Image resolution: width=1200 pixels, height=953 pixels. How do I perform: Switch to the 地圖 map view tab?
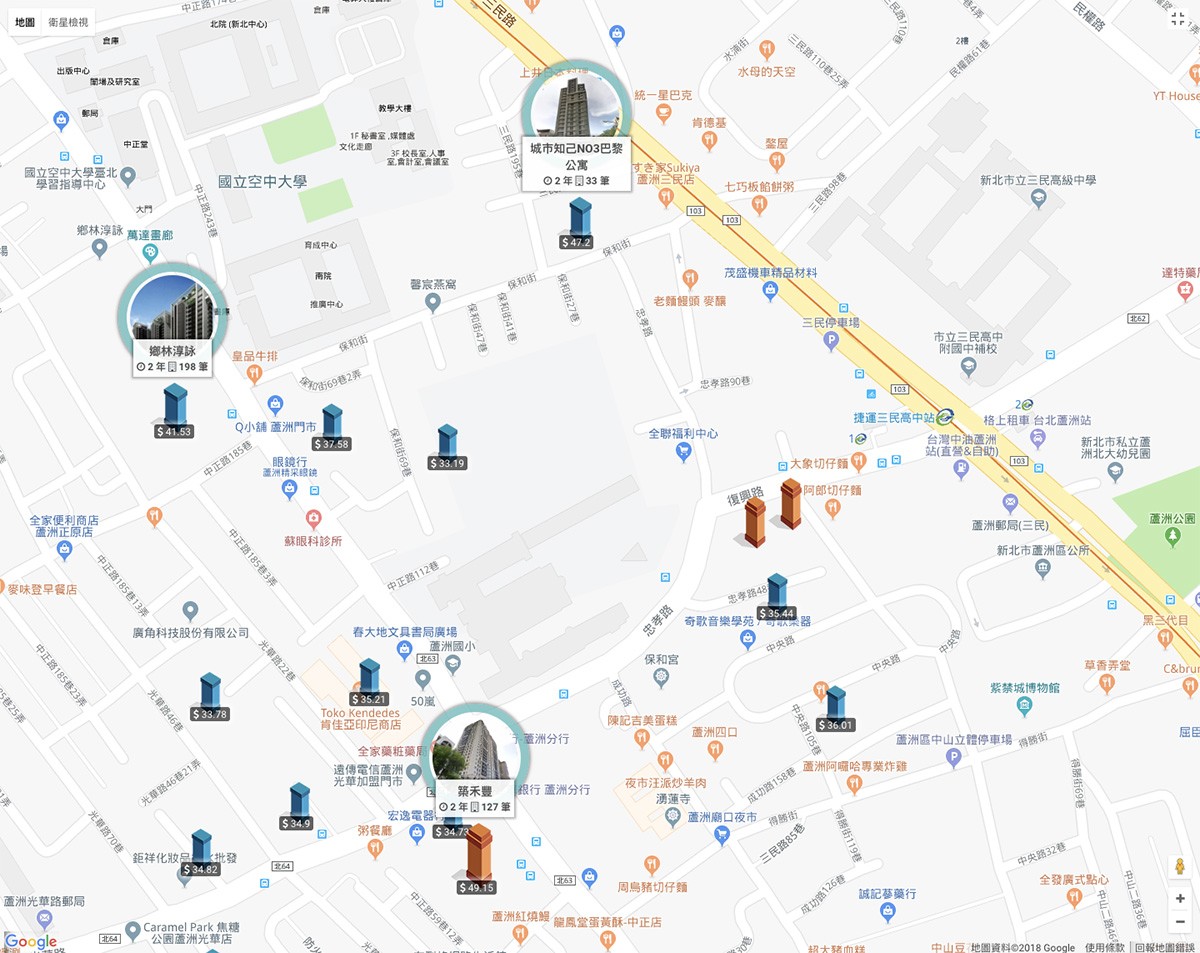25,22
